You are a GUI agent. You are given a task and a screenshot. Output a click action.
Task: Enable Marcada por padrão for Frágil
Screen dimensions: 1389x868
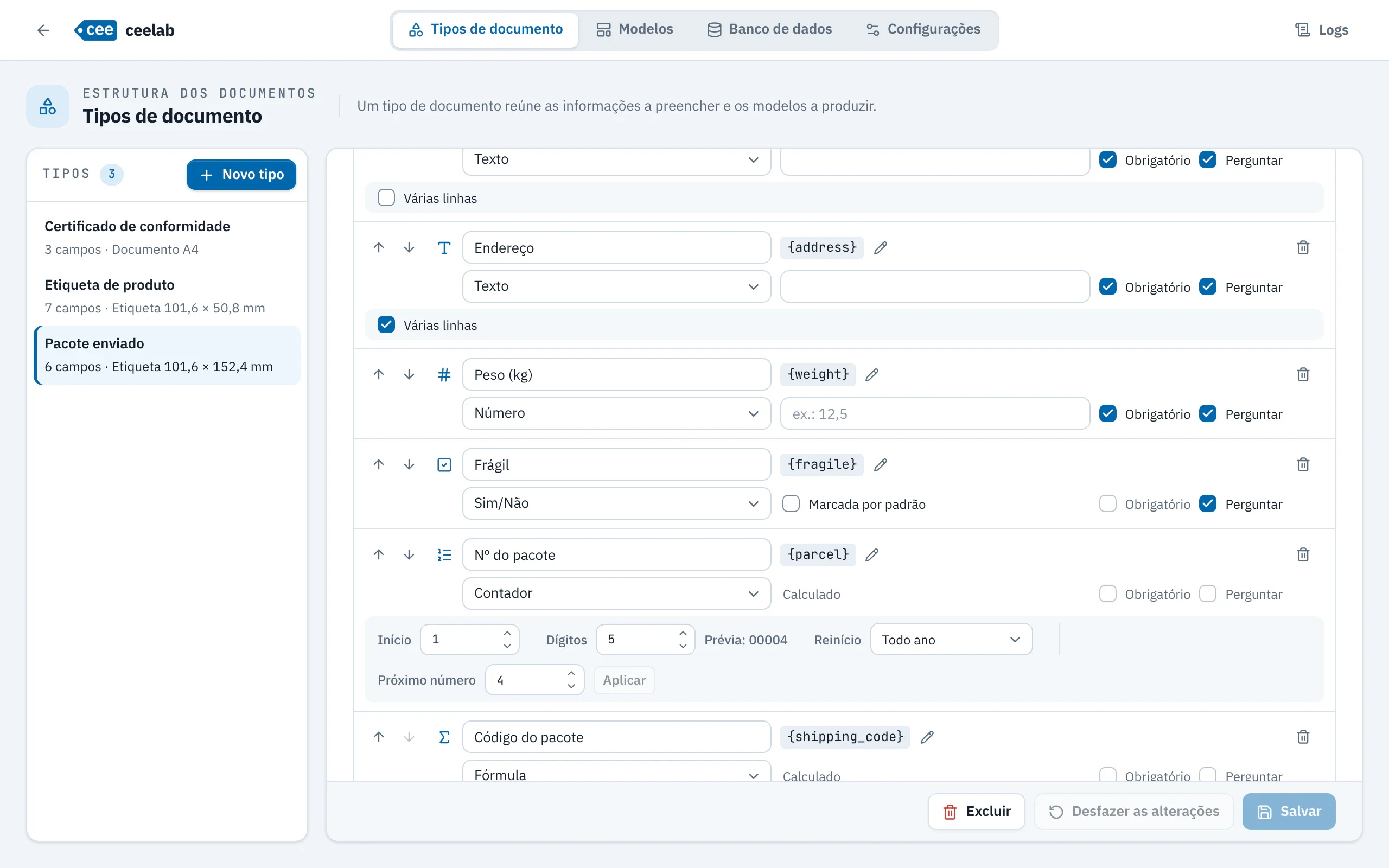tap(791, 504)
